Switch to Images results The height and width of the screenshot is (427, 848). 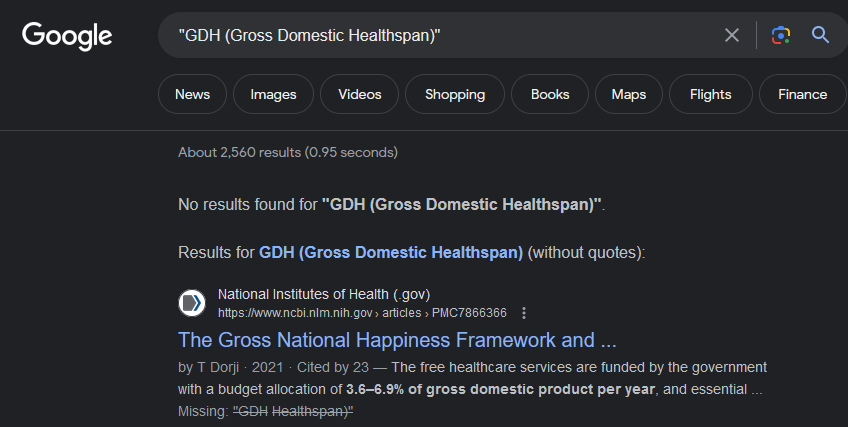click(273, 94)
